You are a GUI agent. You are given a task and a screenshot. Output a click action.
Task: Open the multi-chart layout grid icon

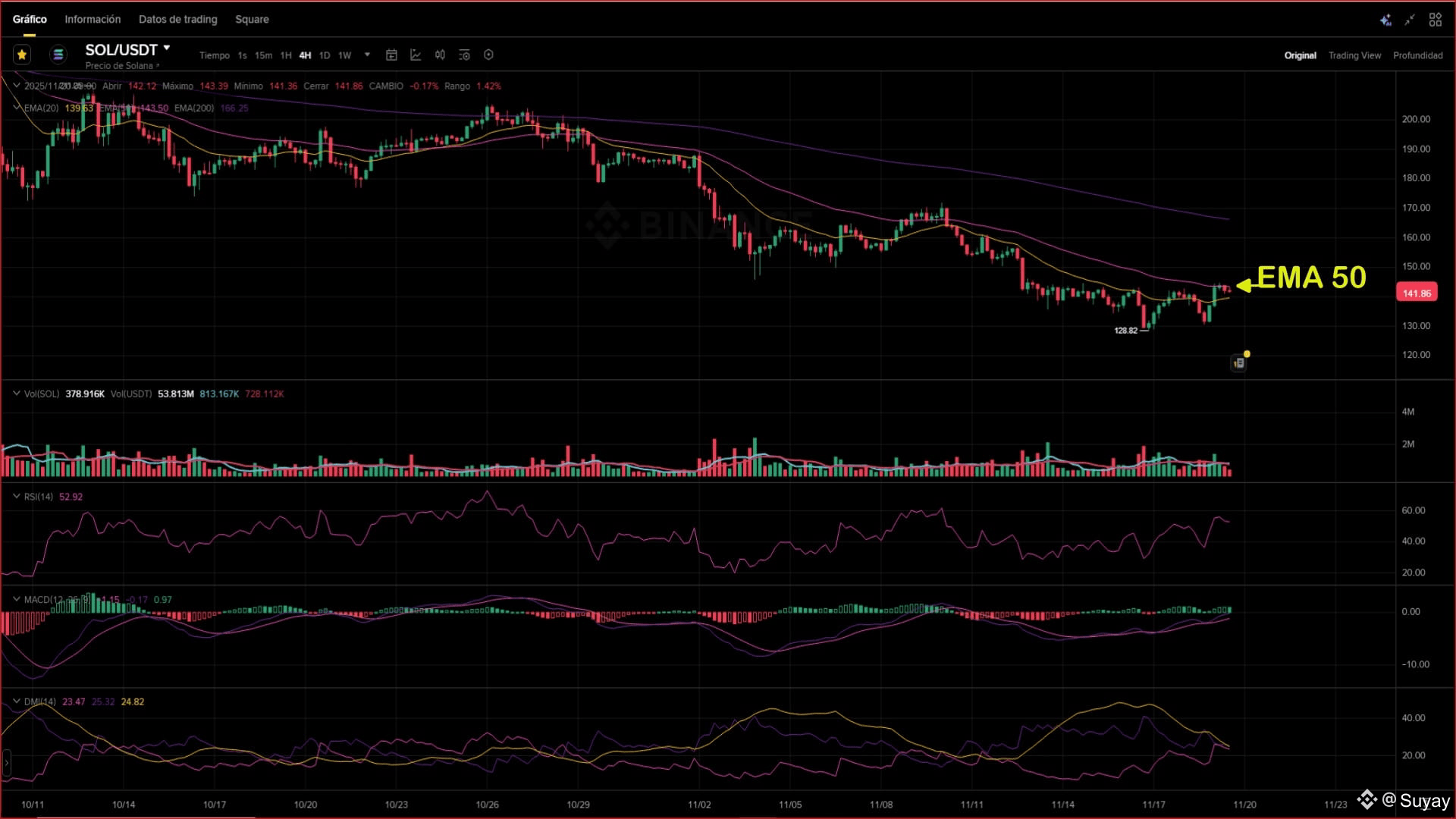point(1435,20)
